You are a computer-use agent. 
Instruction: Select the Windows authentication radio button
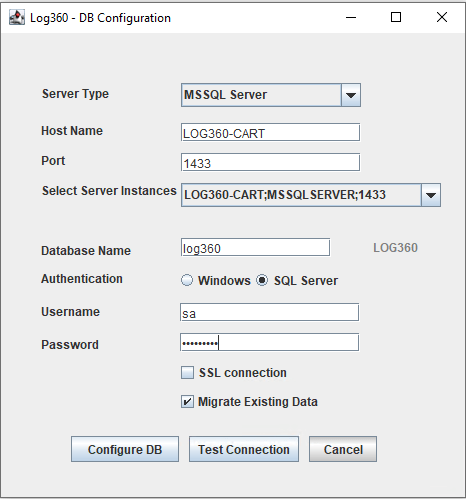point(187,280)
